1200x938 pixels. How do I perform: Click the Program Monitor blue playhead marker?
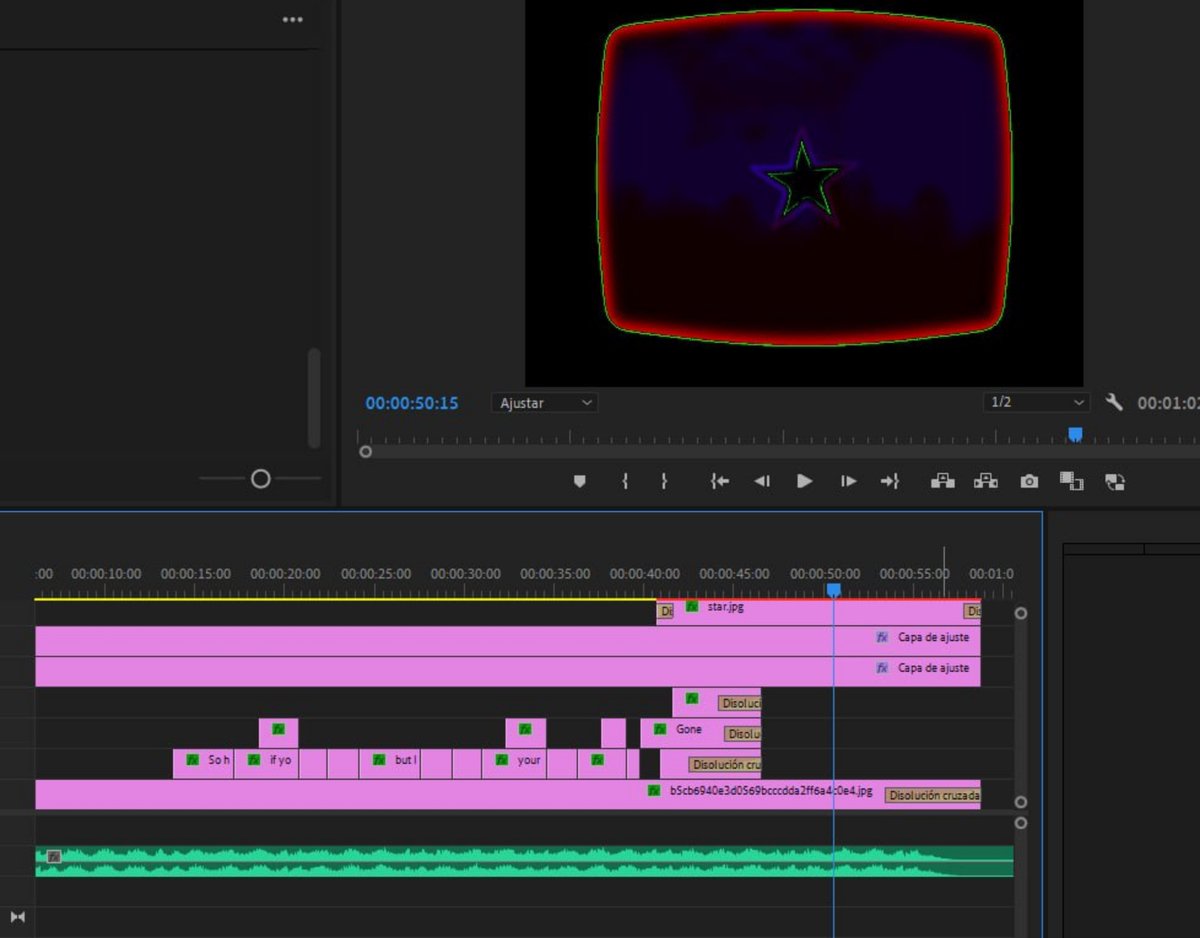coord(1075,434)
